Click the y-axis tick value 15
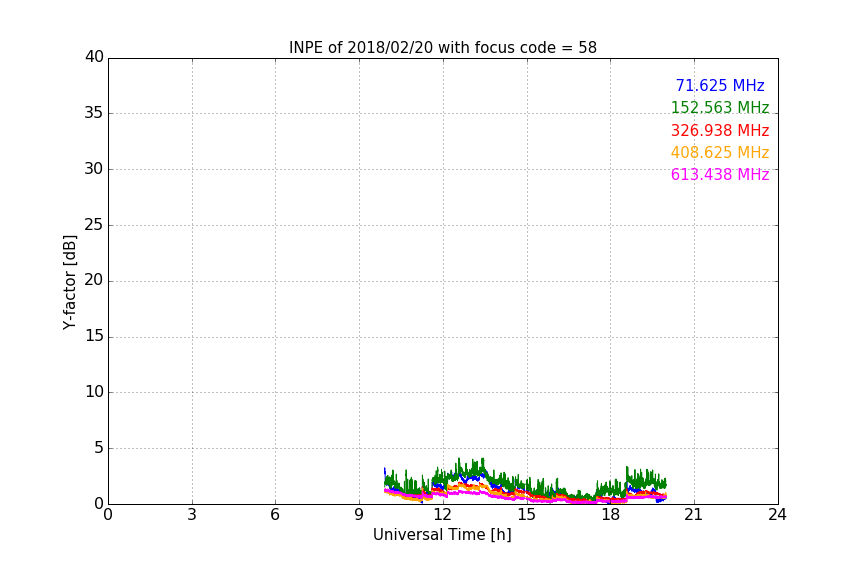Viewport: 864px width, 576px height. pos(94,336)
